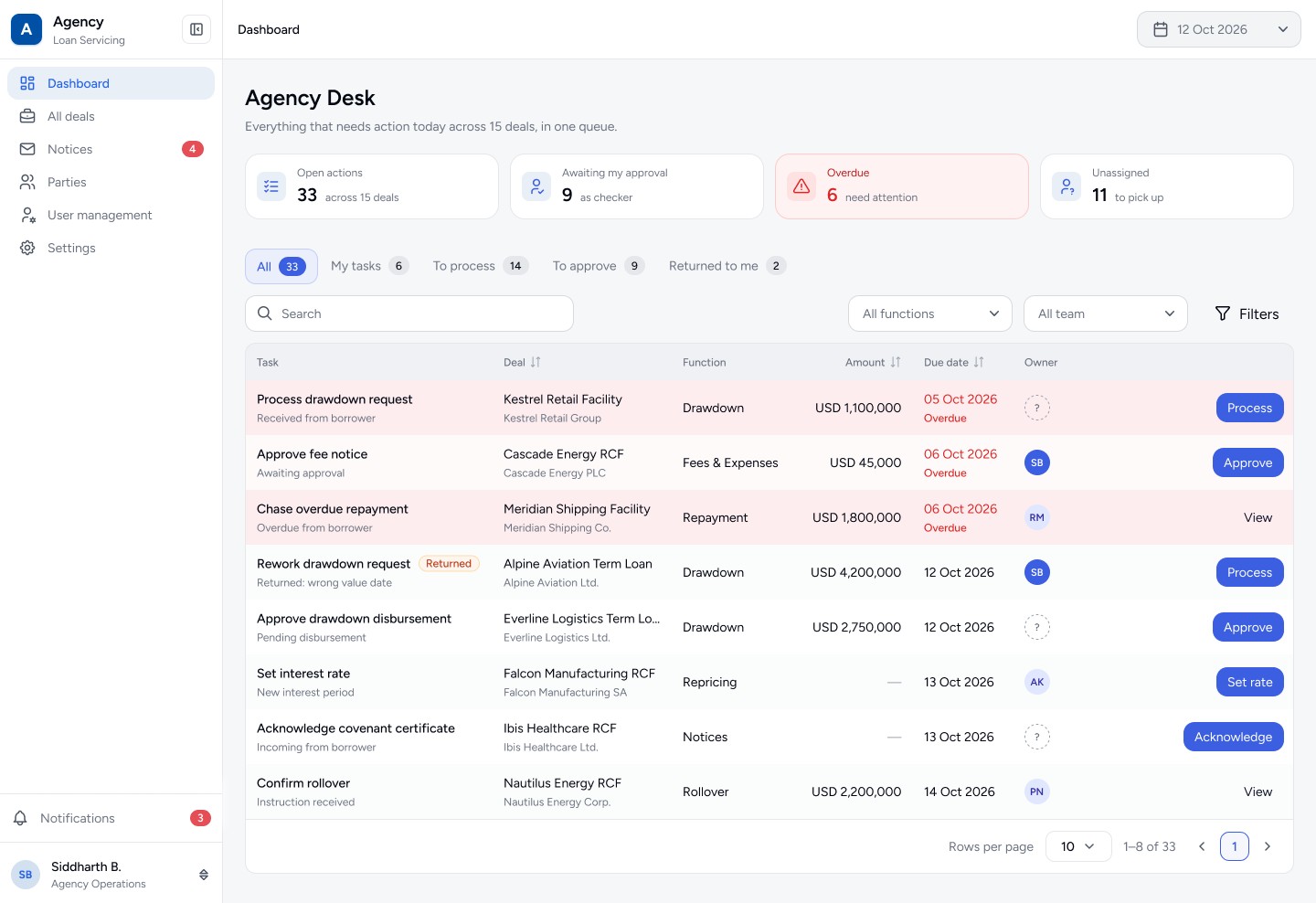
Task: Go to the previous results page
Action: click(x=1202, y=846)
